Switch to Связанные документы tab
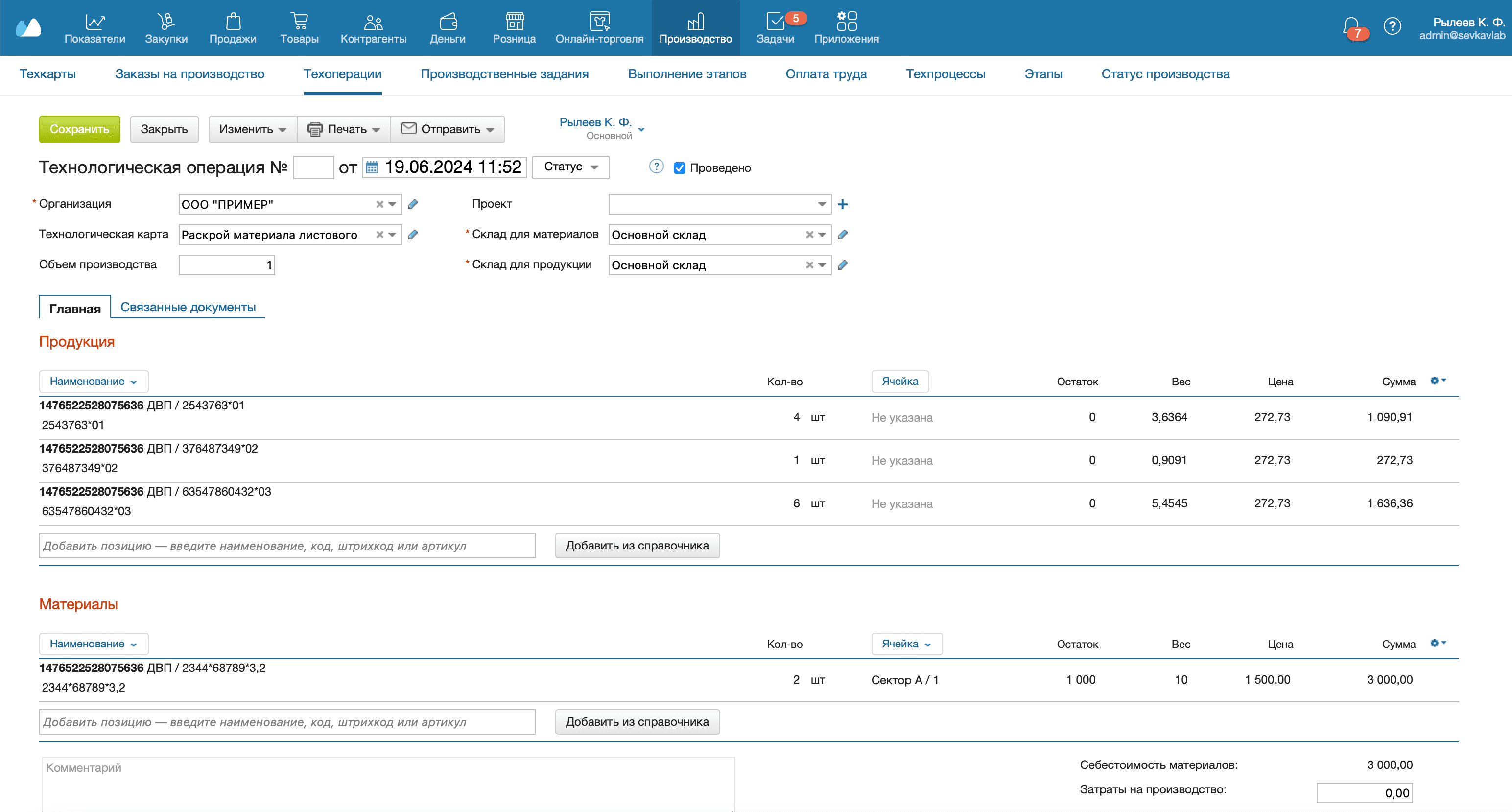Screen dimensions: 1512x812 click(x=188, y=307)
